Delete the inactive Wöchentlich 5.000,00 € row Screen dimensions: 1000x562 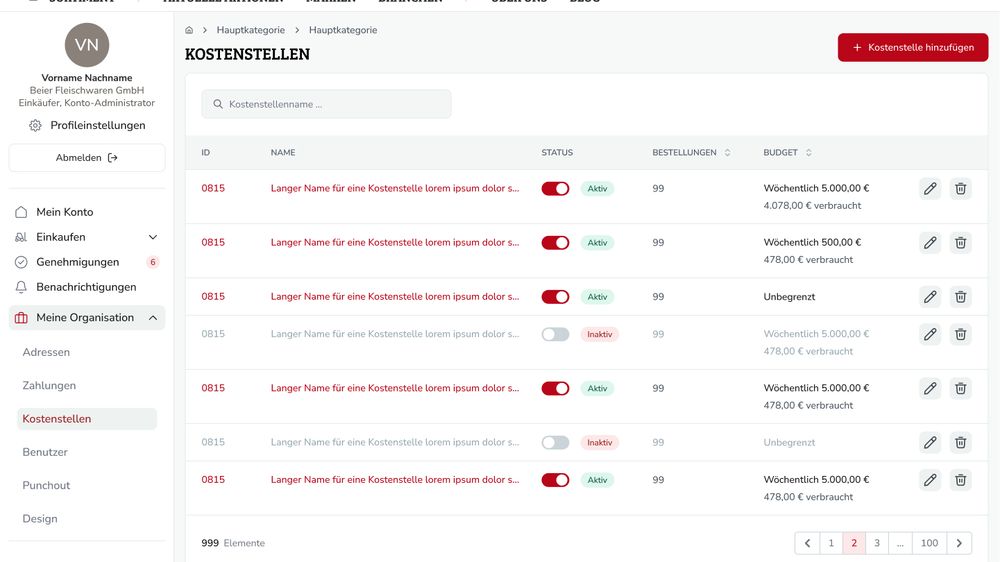pos(960,334)
